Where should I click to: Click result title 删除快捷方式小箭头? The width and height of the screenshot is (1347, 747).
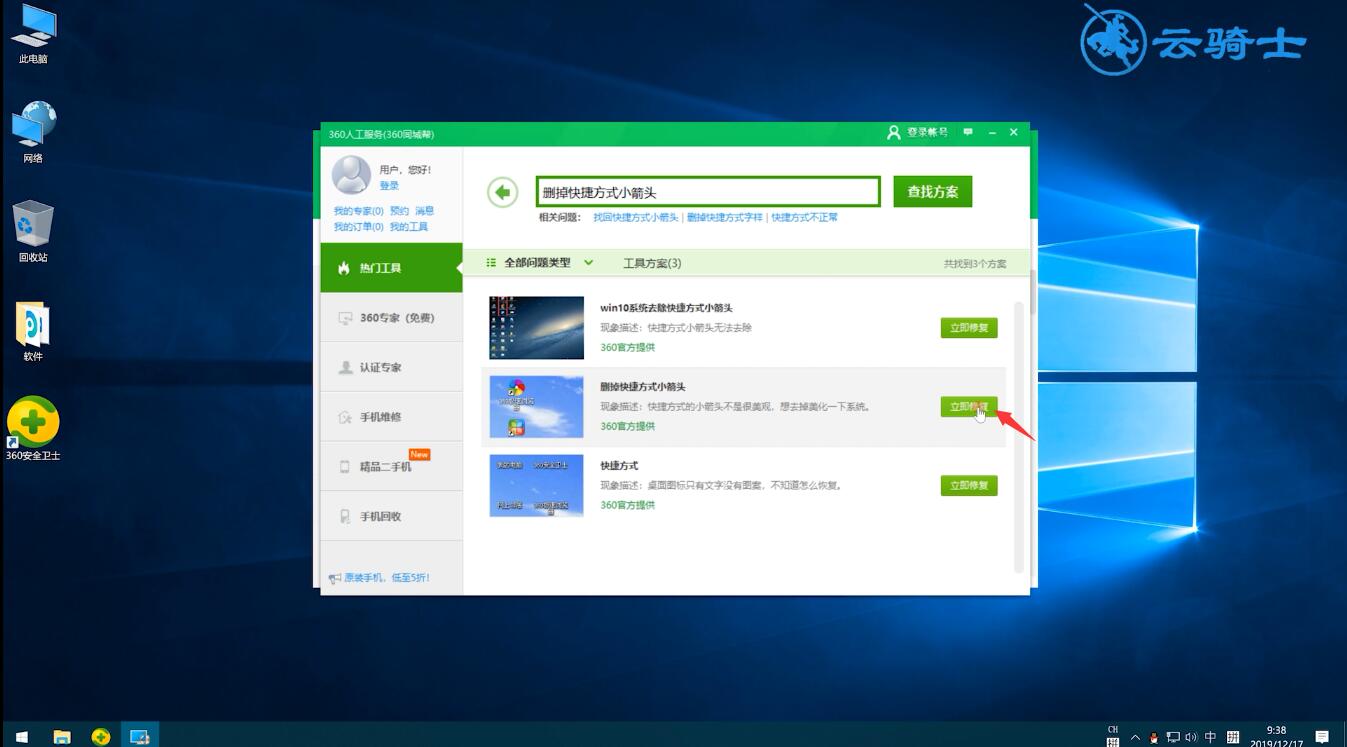point(643,387)
